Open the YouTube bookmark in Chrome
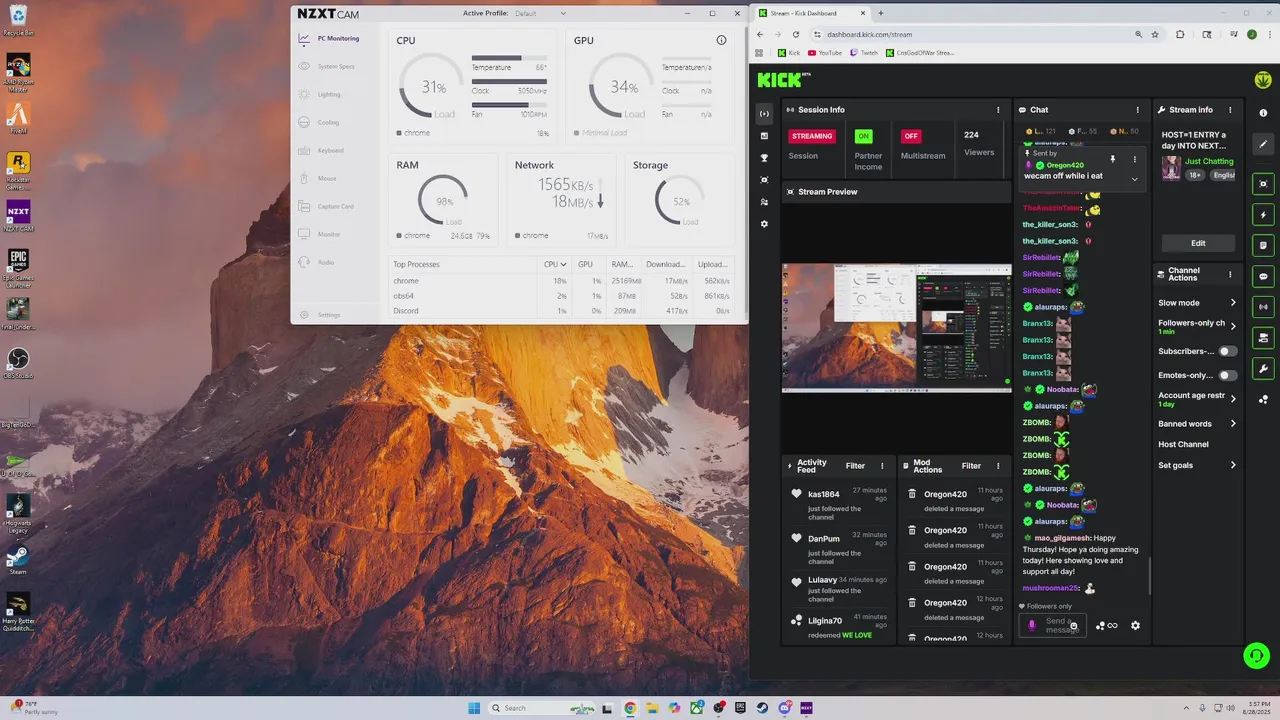The image size is (1280, 720). coord(825,53)
